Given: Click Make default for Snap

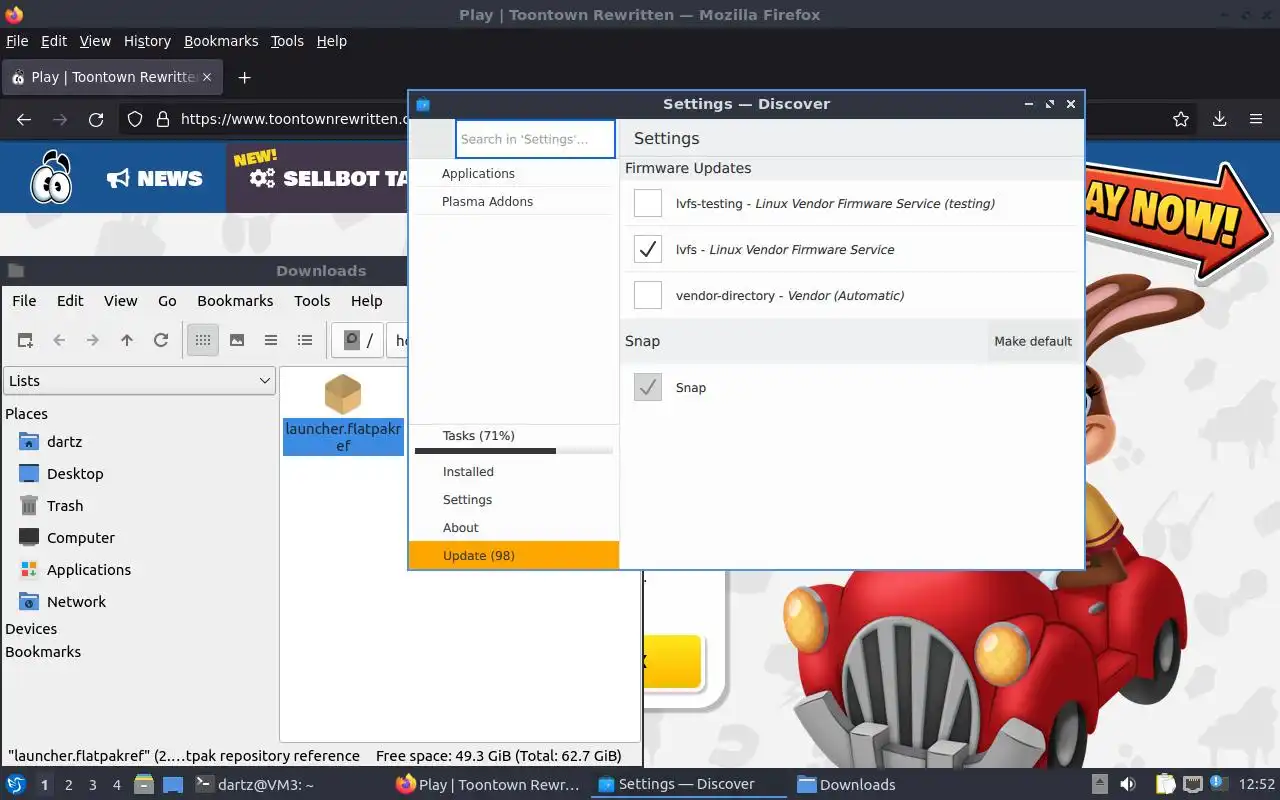Looking at the screenshot, I should (x=1033, y=341).
